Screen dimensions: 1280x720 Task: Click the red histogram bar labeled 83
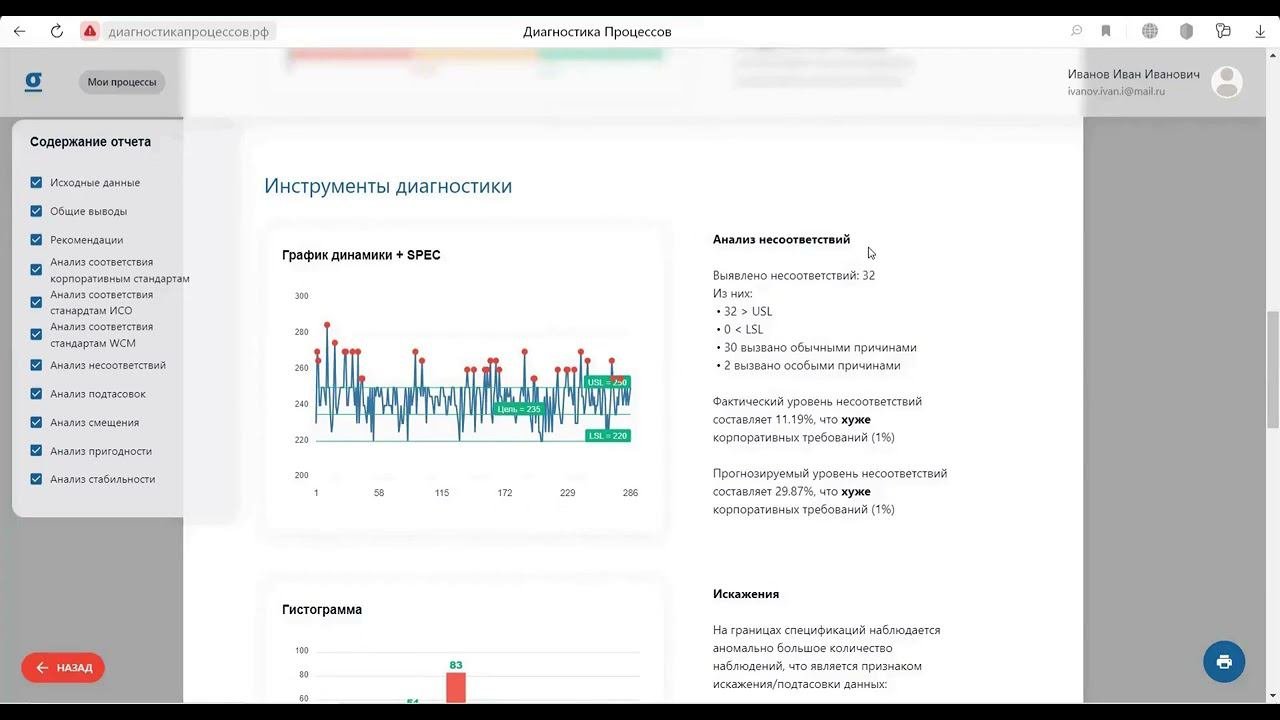(x=456, y=687)
